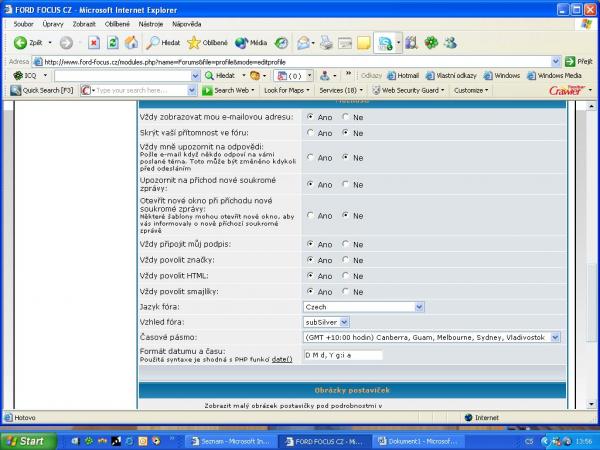Click the Print icon in toolbar
The height and width of the screenshot is (450, 600).
325,43
